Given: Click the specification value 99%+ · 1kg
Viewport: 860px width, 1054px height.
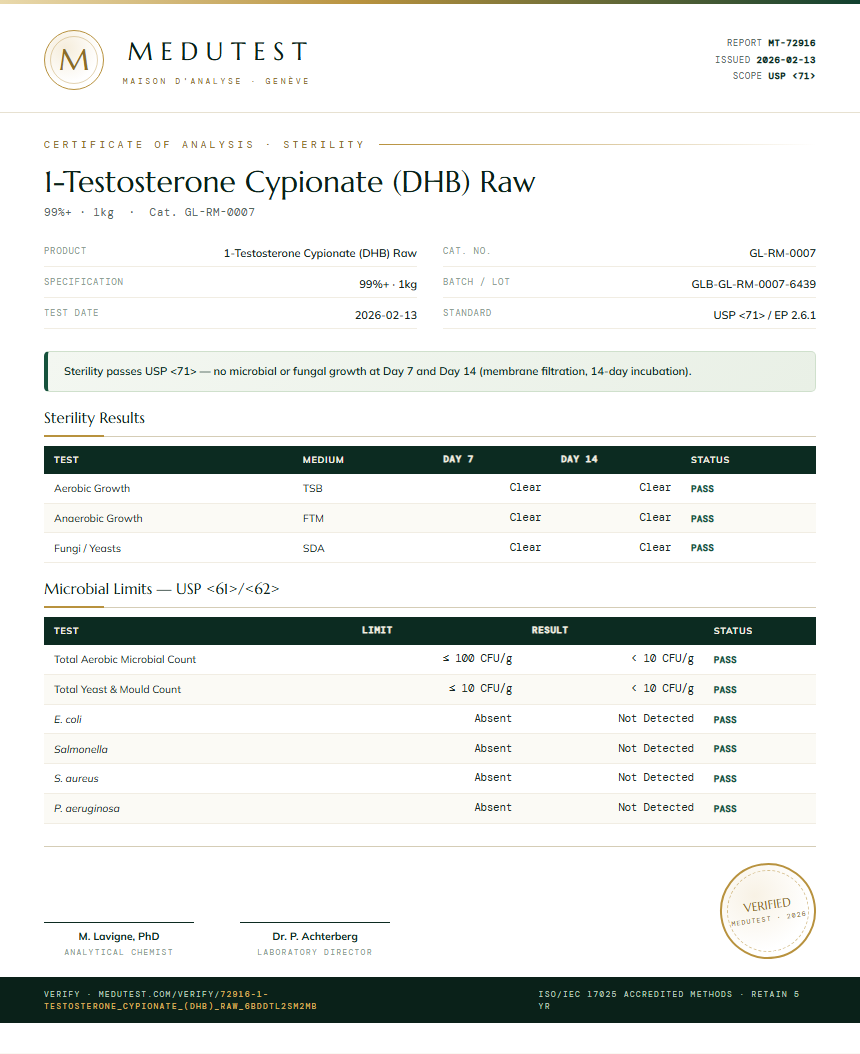Looking at the screenshot, I should pos(388,284).
